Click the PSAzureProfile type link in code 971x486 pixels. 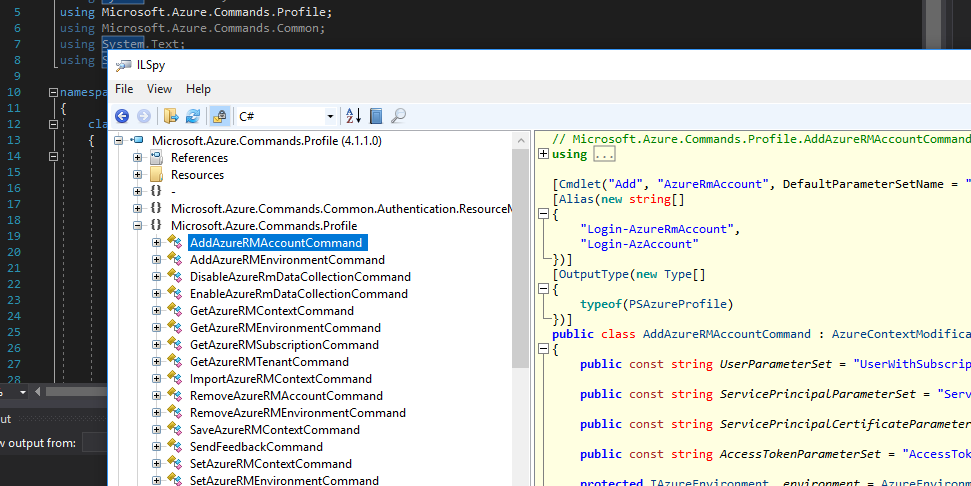[x=678, y=304]
